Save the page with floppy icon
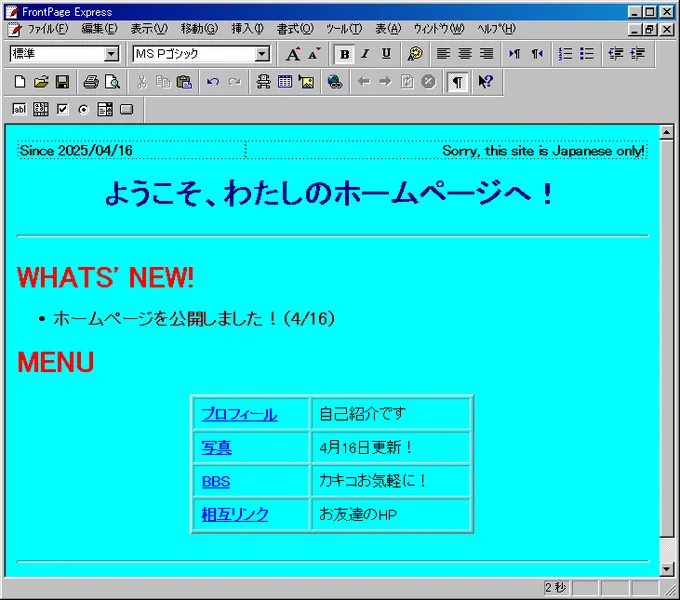The image size is (680, 600). (62, 82)
